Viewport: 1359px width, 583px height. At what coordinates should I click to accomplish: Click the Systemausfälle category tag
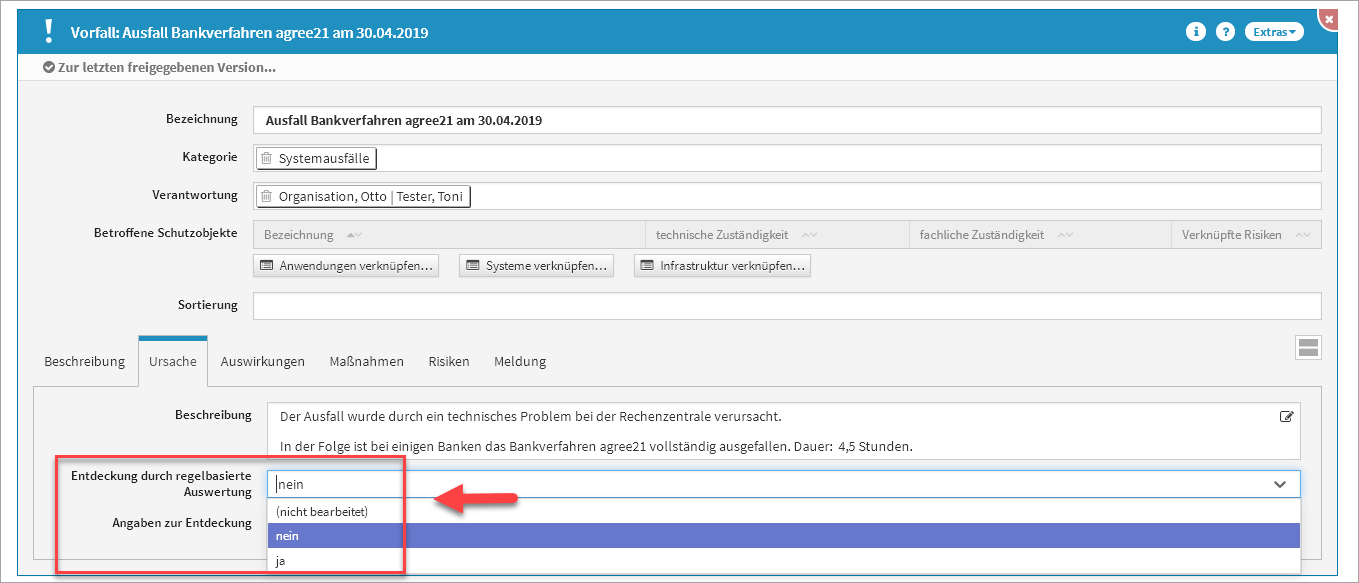point(317,158)
